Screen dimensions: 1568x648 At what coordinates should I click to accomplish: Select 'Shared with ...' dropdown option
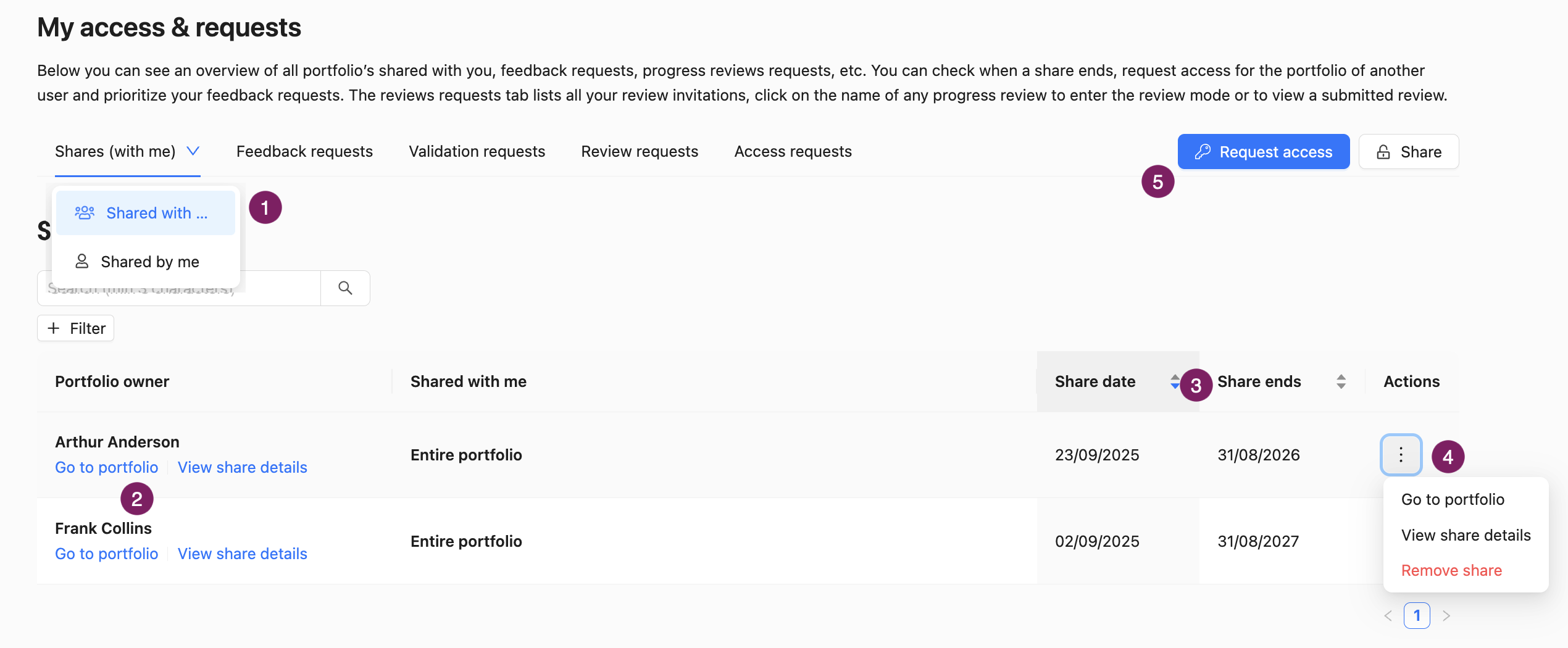tap(146, 213)
